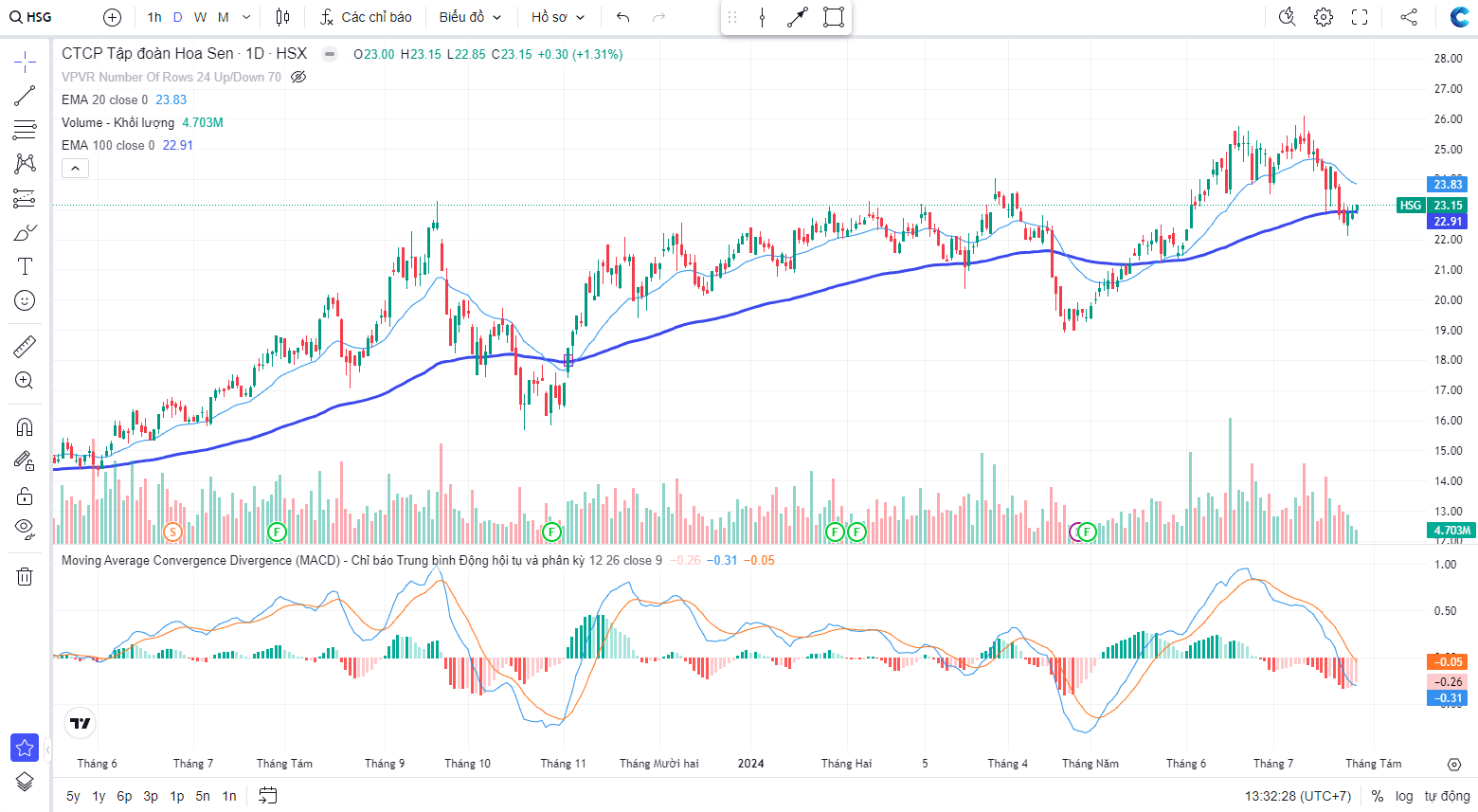
Task: Select the crosshair cursor tool
Action: click(x=25, y=63)
